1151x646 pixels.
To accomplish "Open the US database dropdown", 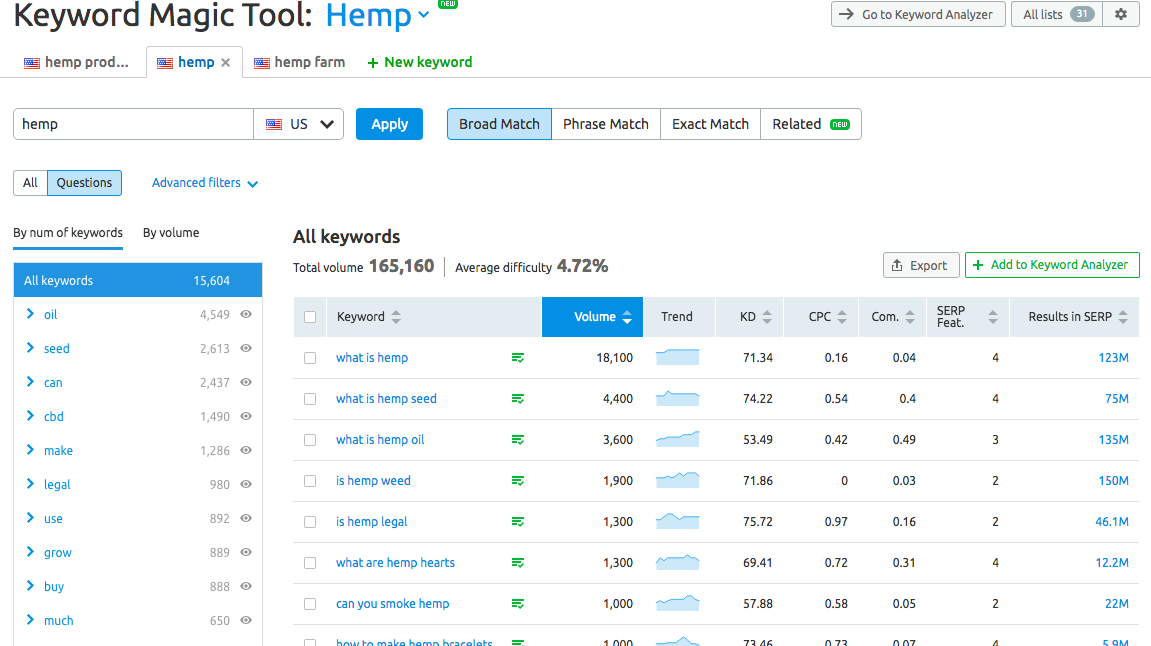I will point(299,124).
